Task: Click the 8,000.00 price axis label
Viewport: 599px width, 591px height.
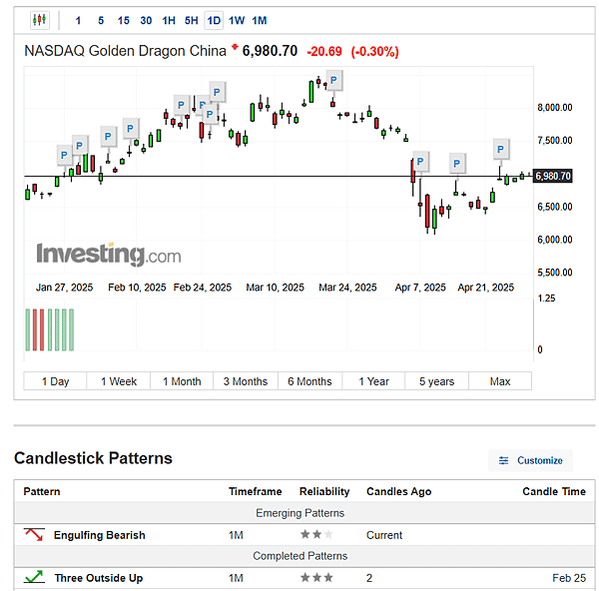Action: 555,107
